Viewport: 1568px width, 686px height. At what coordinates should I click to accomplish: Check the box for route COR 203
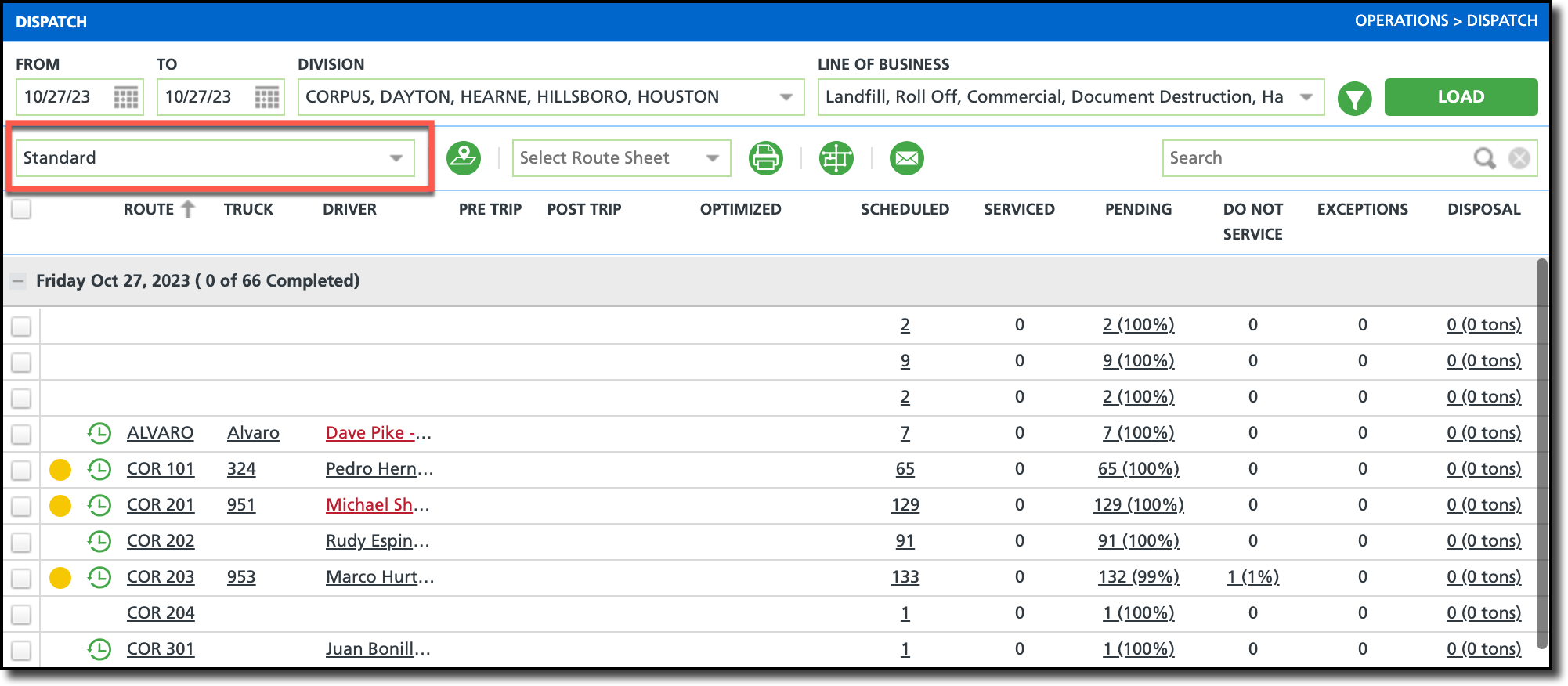[x=21, y=578]
